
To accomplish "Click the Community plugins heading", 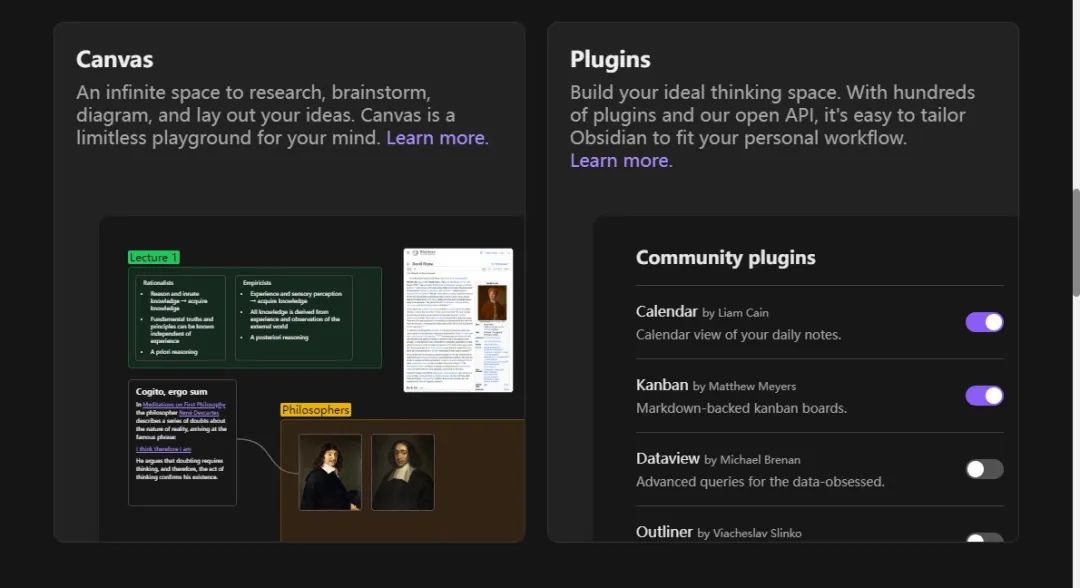I will click(x=725, y=258).
